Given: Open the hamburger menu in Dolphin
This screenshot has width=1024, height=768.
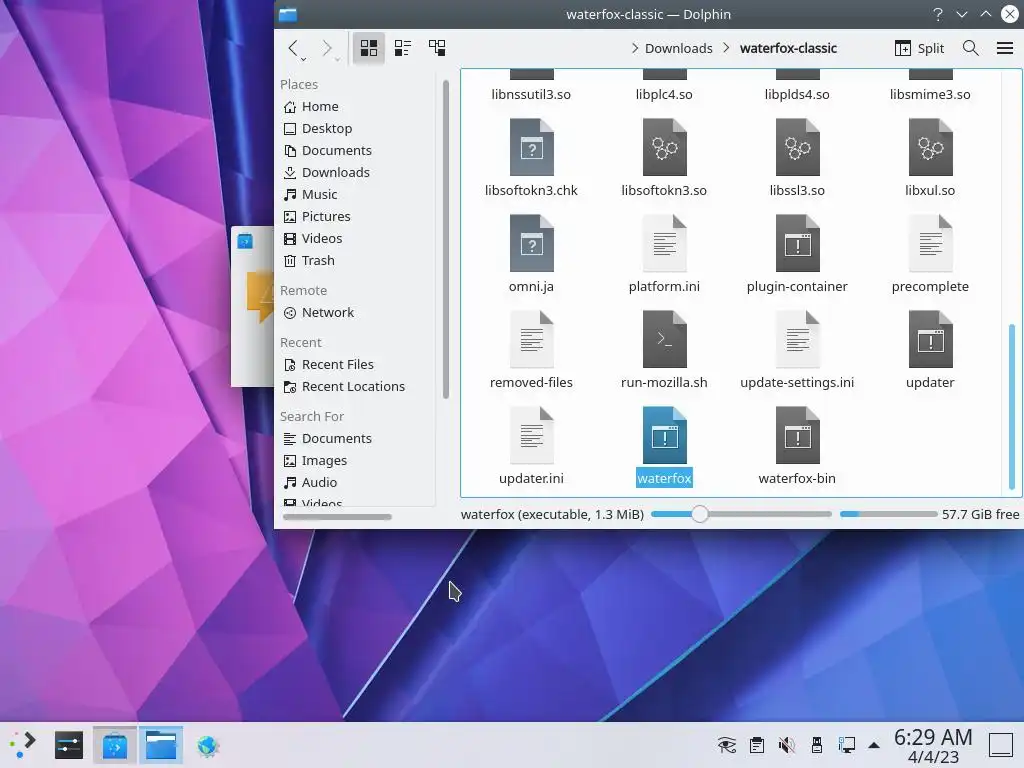Looking at the screenshot, I should pyautogui.click(x=1005, y=48).
